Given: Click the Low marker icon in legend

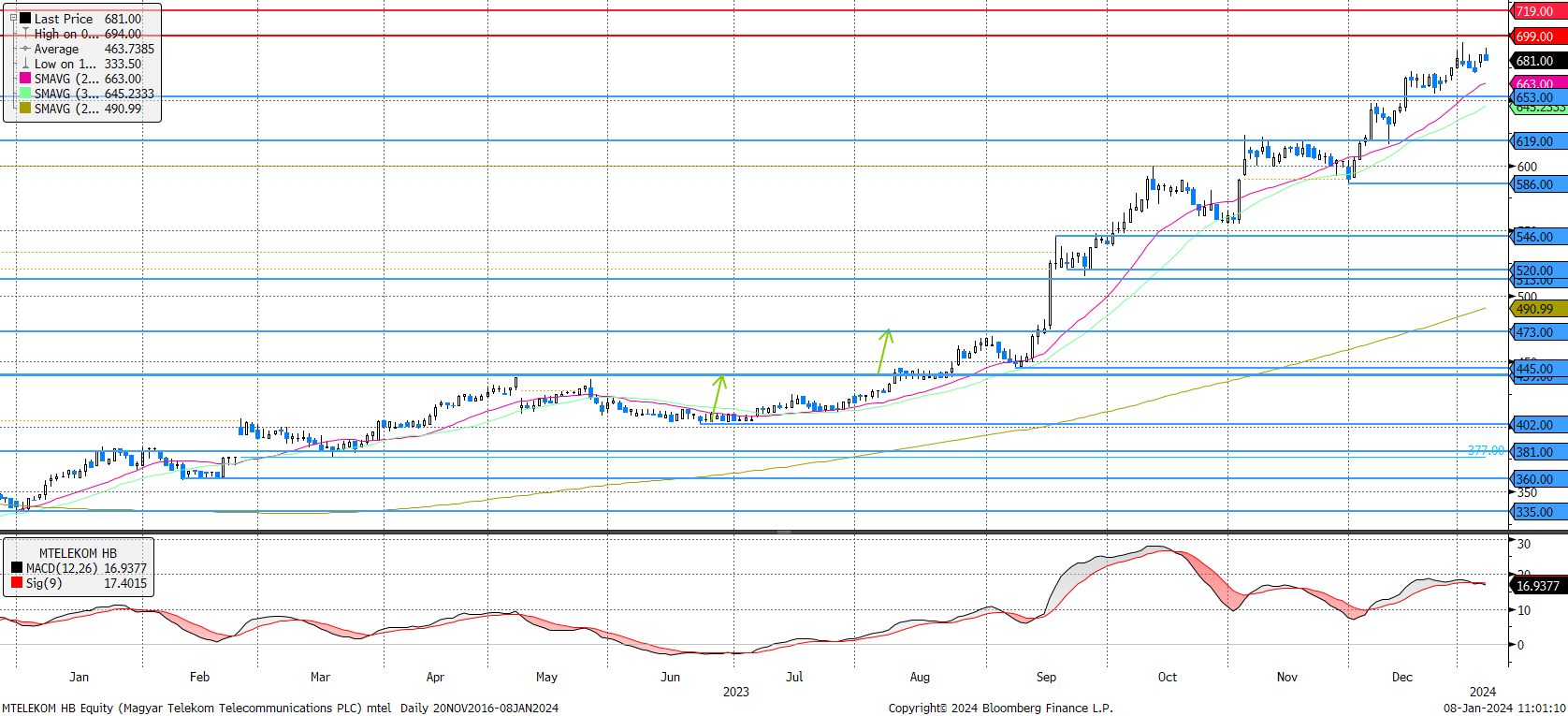Looking at the screenshot, I should 25,64.
